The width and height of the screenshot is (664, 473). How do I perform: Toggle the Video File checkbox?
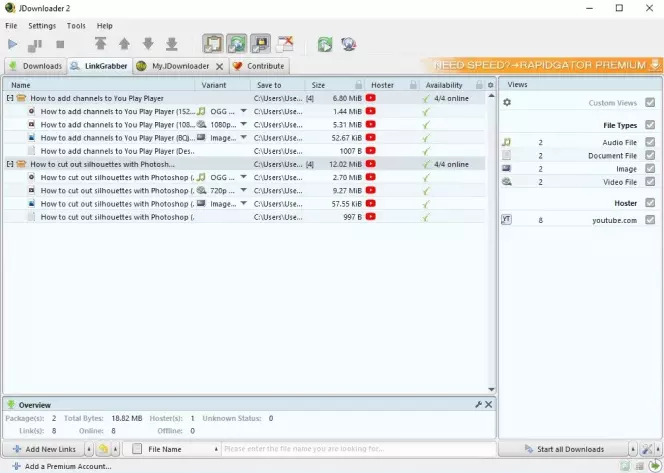coord(650,182)
